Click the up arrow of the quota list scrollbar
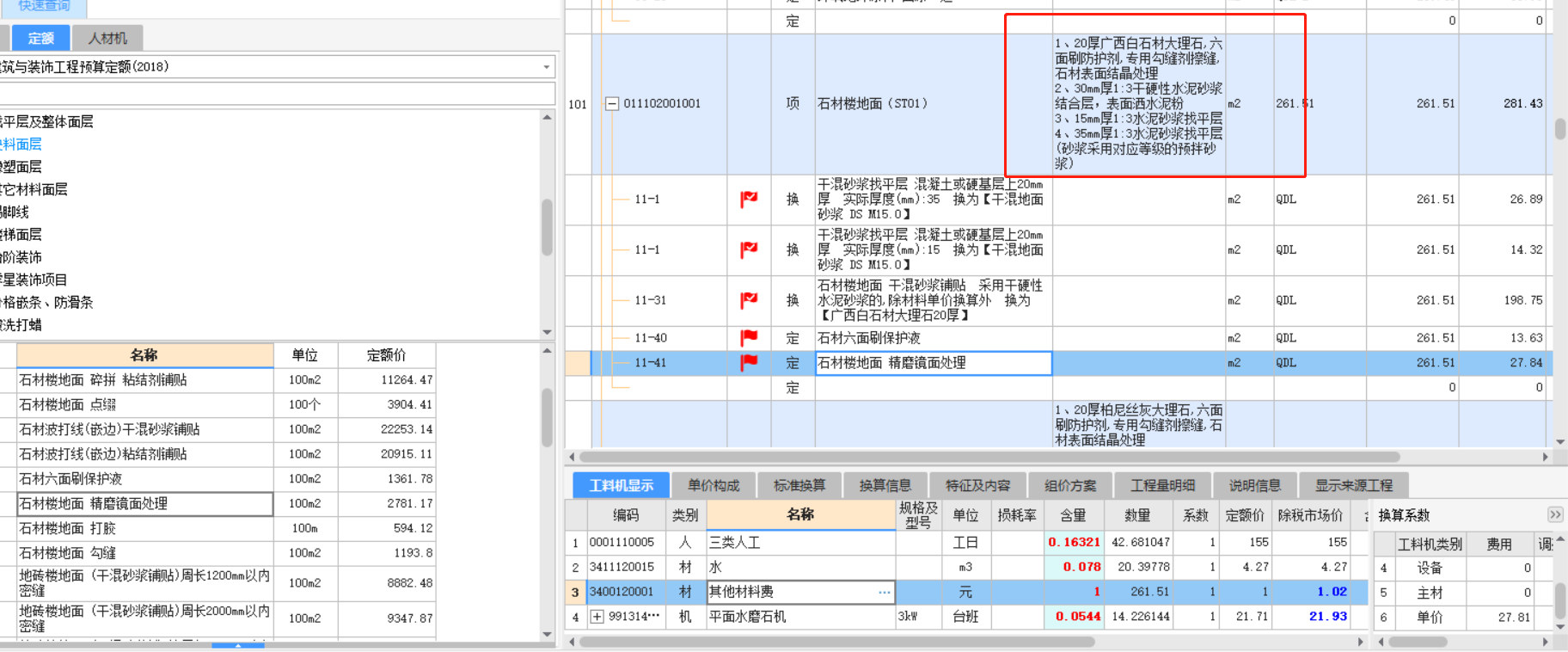1568x652 pixels. pos(548,350)
